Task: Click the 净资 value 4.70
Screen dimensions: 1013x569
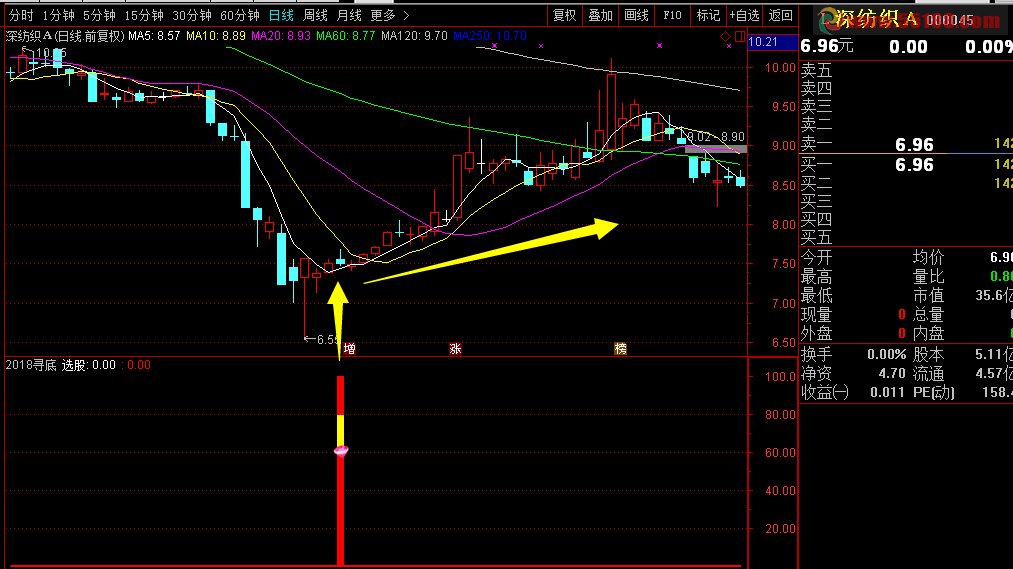Action: (x=892, y=373)
